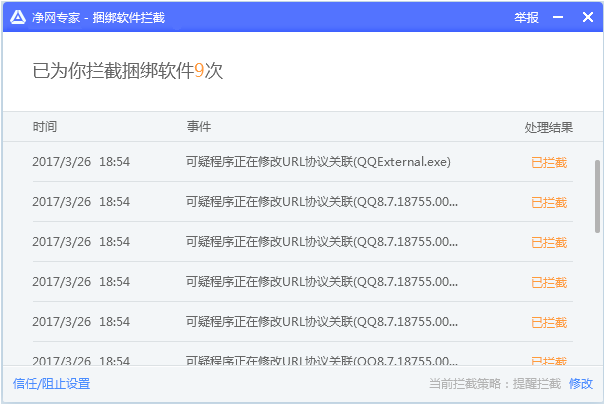Select the fourth event row's description text
The width and height of the screenshot is (606, 404).
321,282
